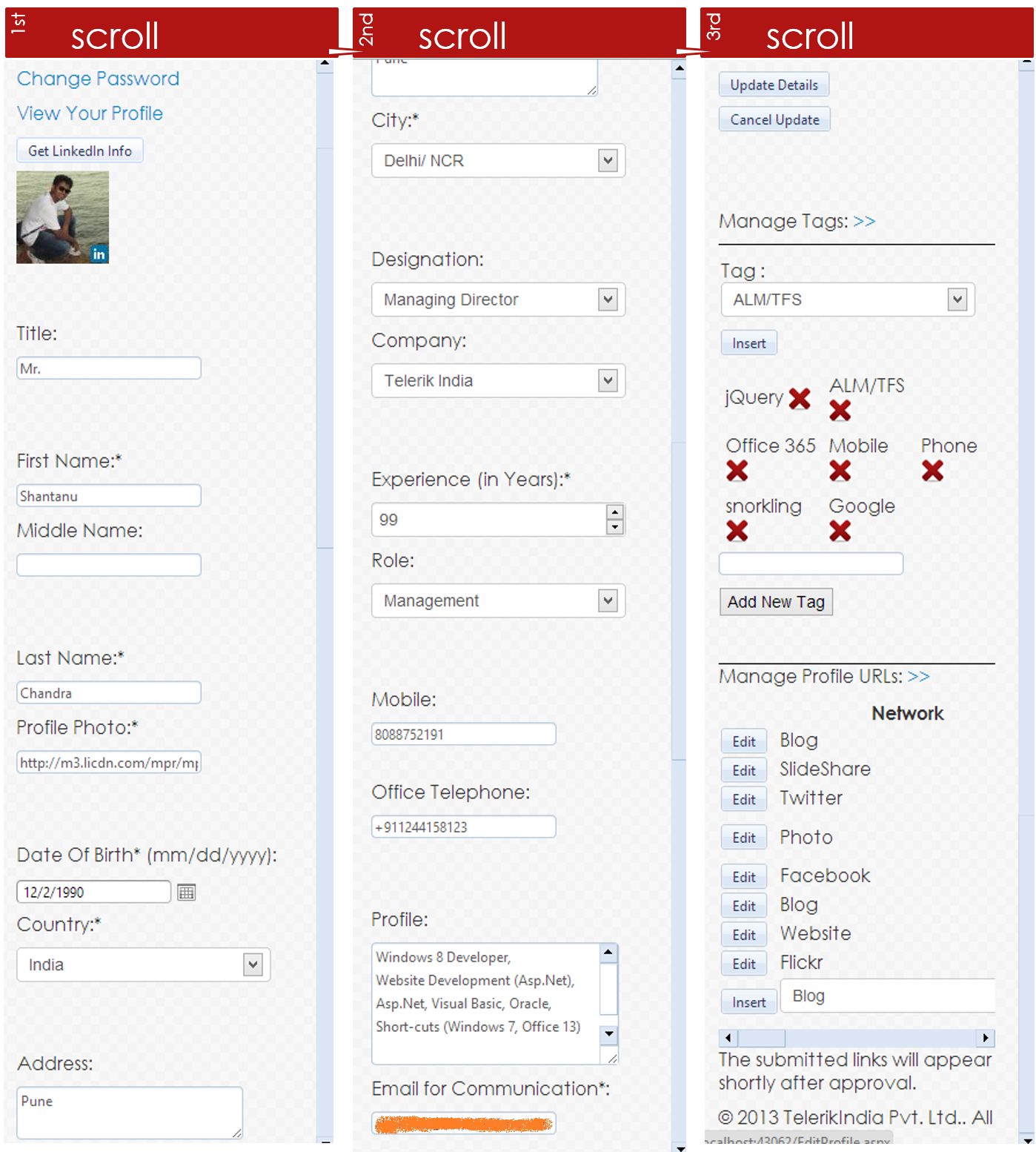The width and height of the screenshot is (1036, 1152).
Task: Click the Add New Tag button
Action: click(x=776, y=602)
